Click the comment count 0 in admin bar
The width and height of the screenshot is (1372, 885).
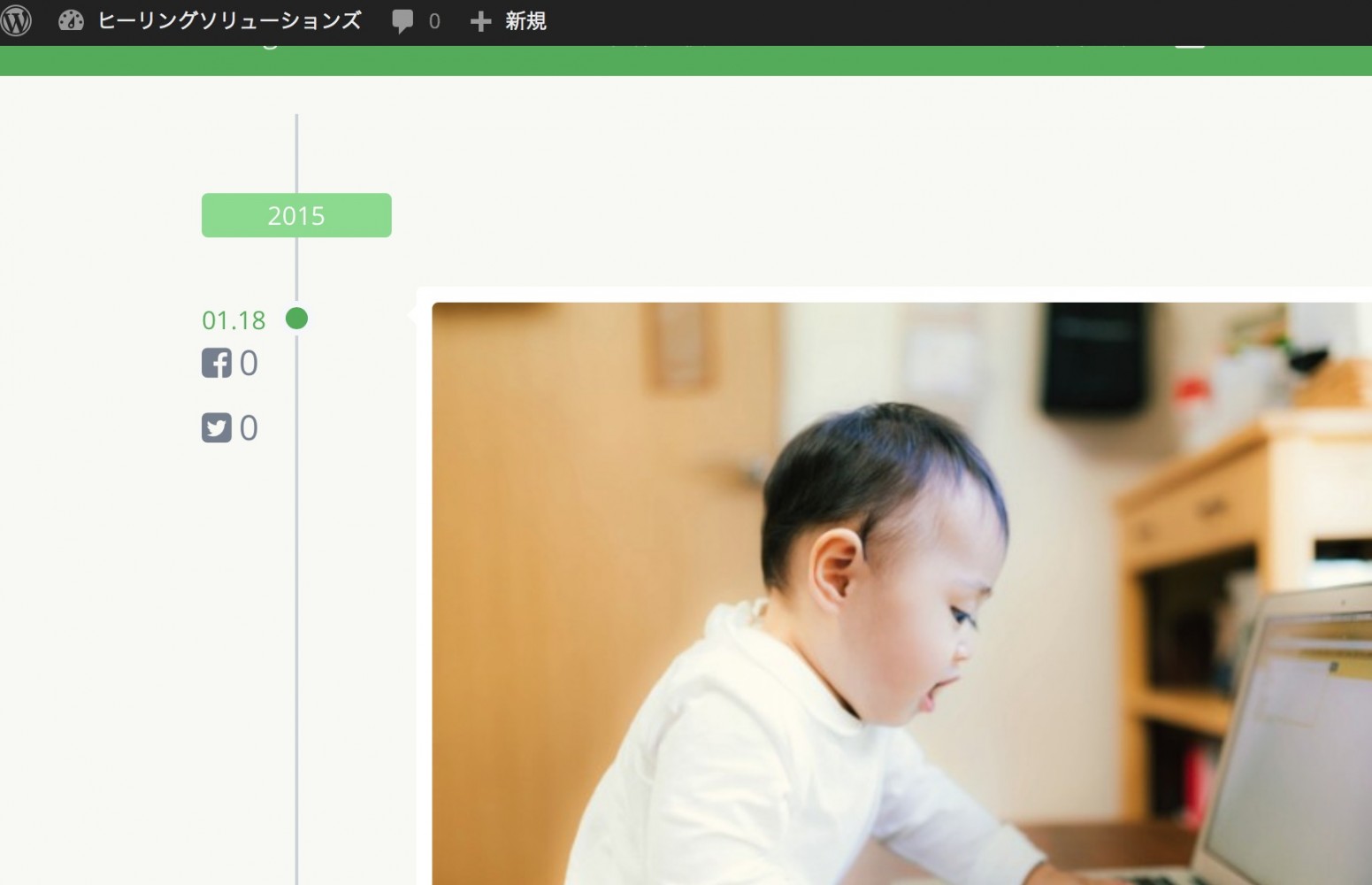(434, 21)
